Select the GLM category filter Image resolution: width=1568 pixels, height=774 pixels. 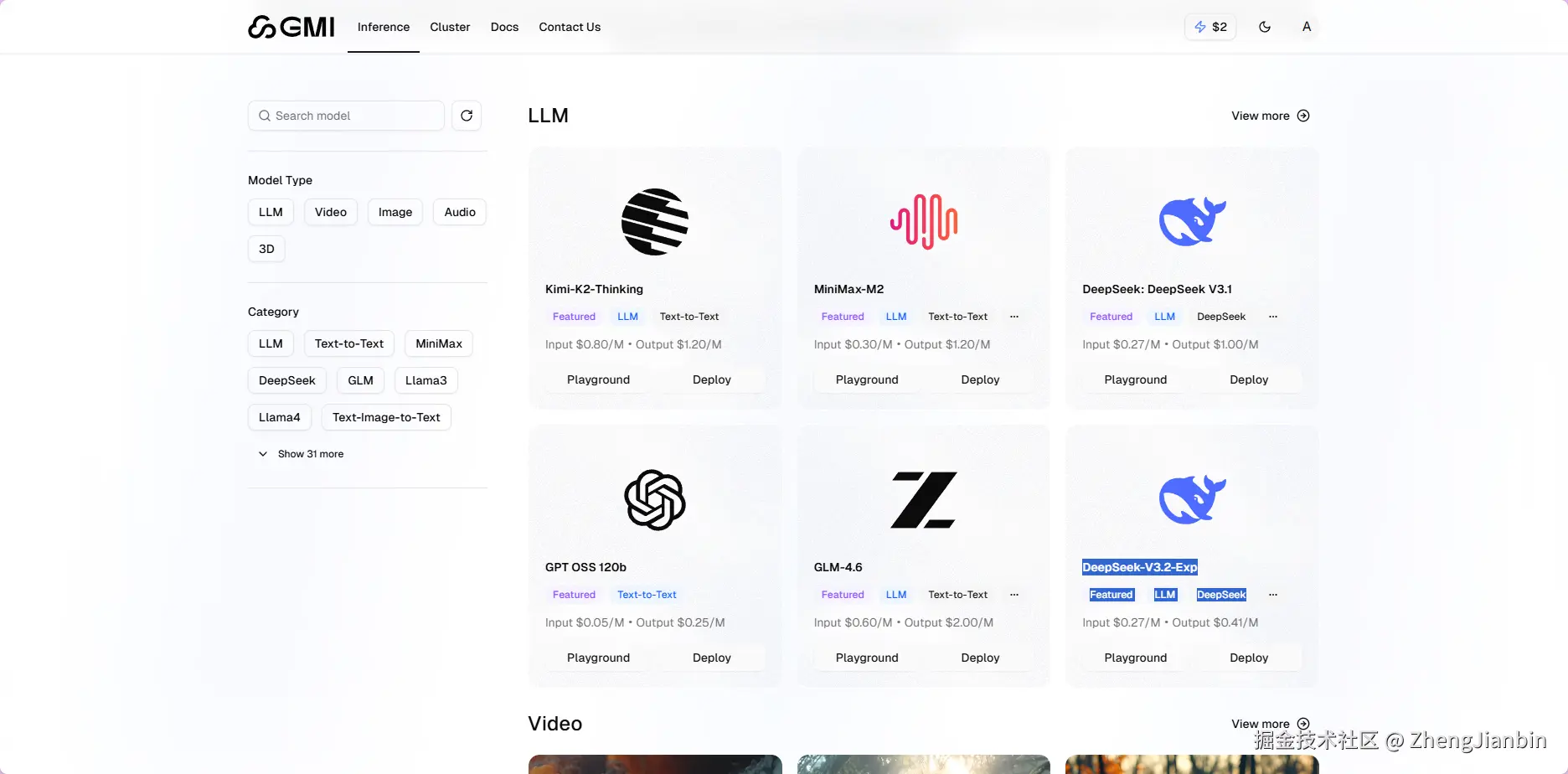point(360,380)
